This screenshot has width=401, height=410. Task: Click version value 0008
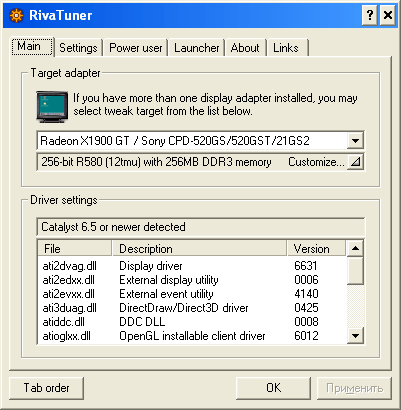[x=306, y=322]
